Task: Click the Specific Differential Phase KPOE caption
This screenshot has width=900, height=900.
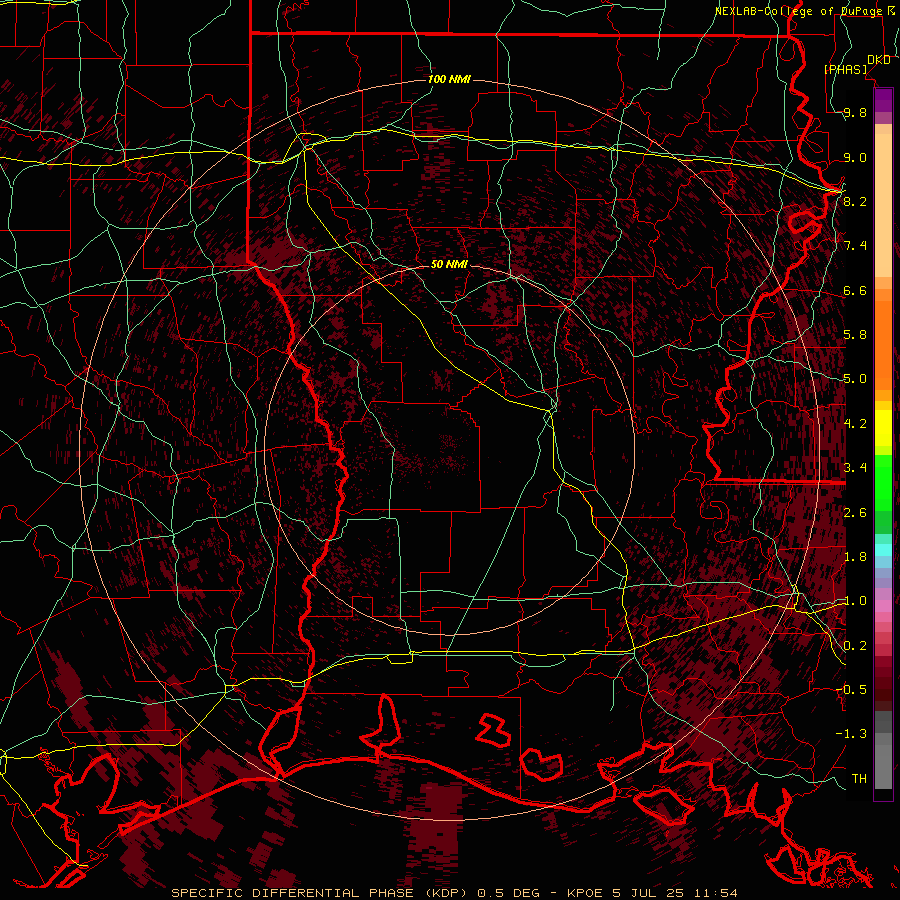Action: coord(455,893)
